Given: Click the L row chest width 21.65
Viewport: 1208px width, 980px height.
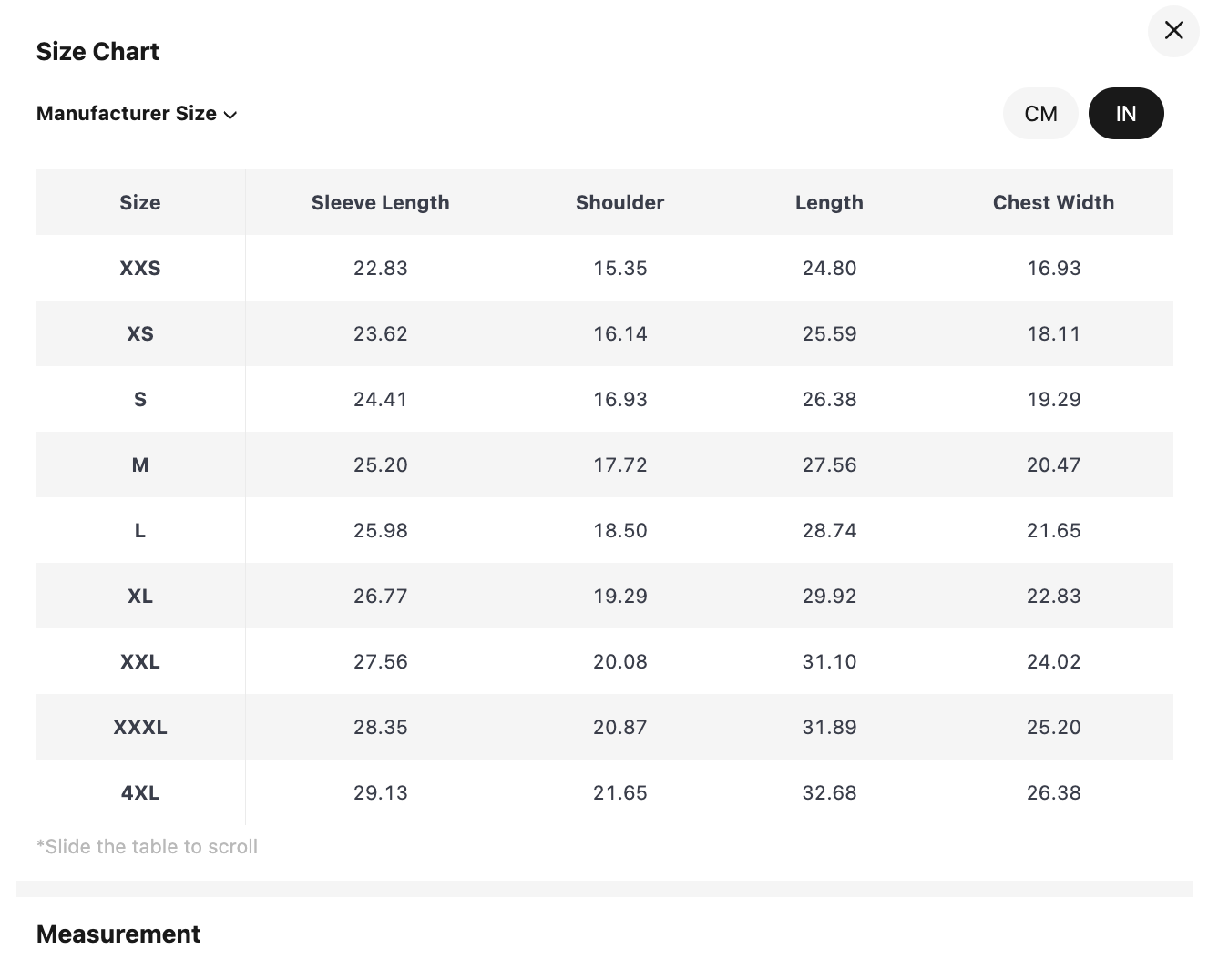Looking at the screenshot, I should pyautogui.click(x=1053, y=530).
